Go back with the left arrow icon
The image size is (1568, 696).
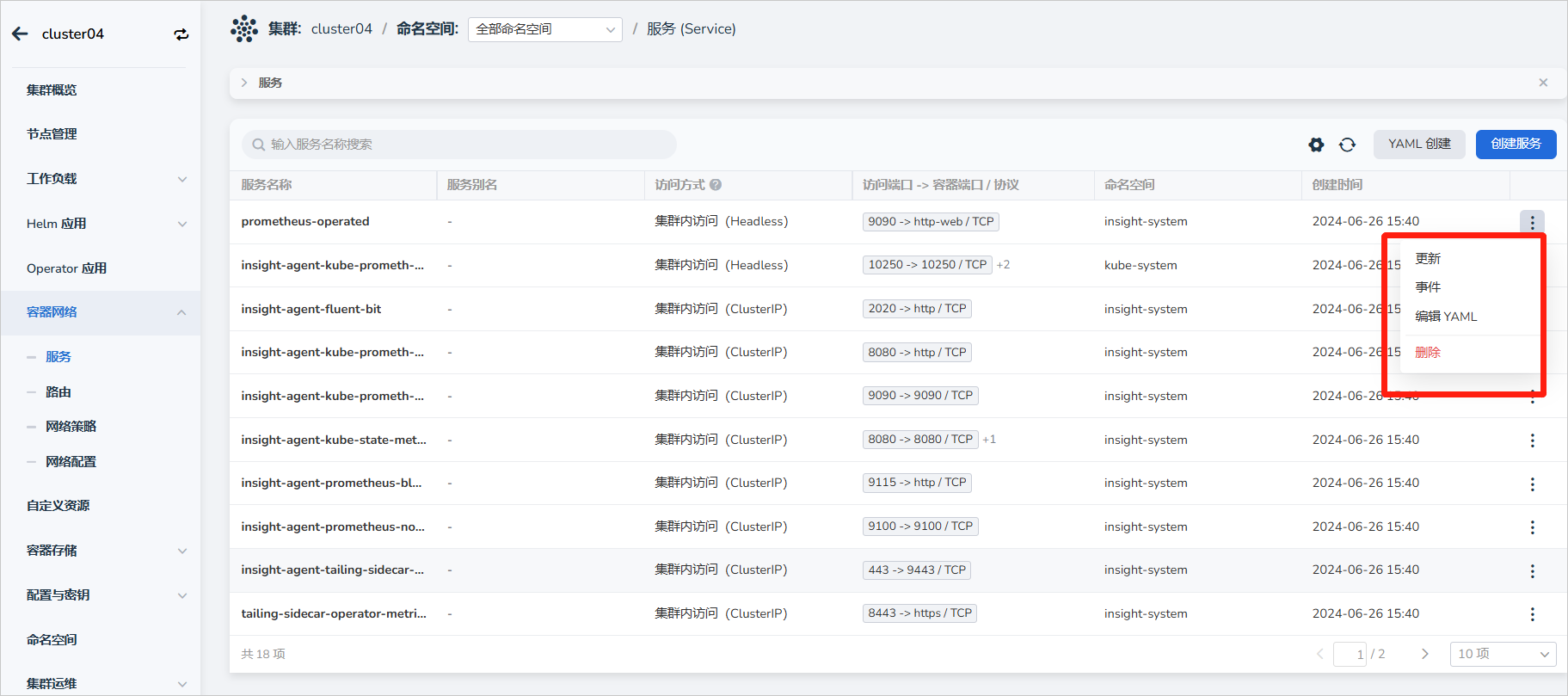coord(20,34)
